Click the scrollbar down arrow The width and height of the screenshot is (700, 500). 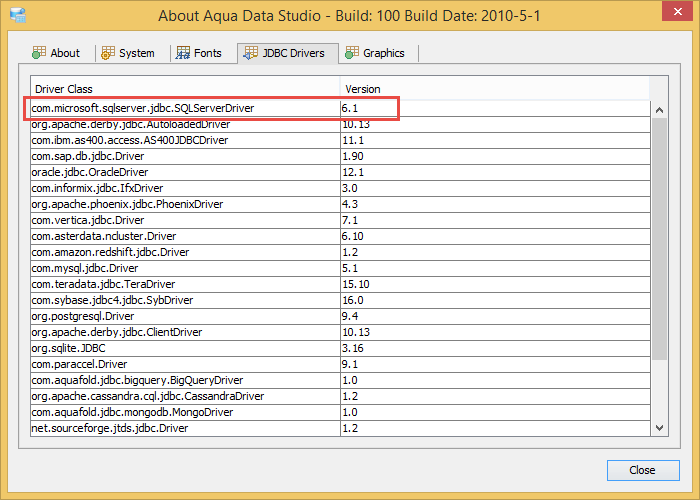(659, 428)
